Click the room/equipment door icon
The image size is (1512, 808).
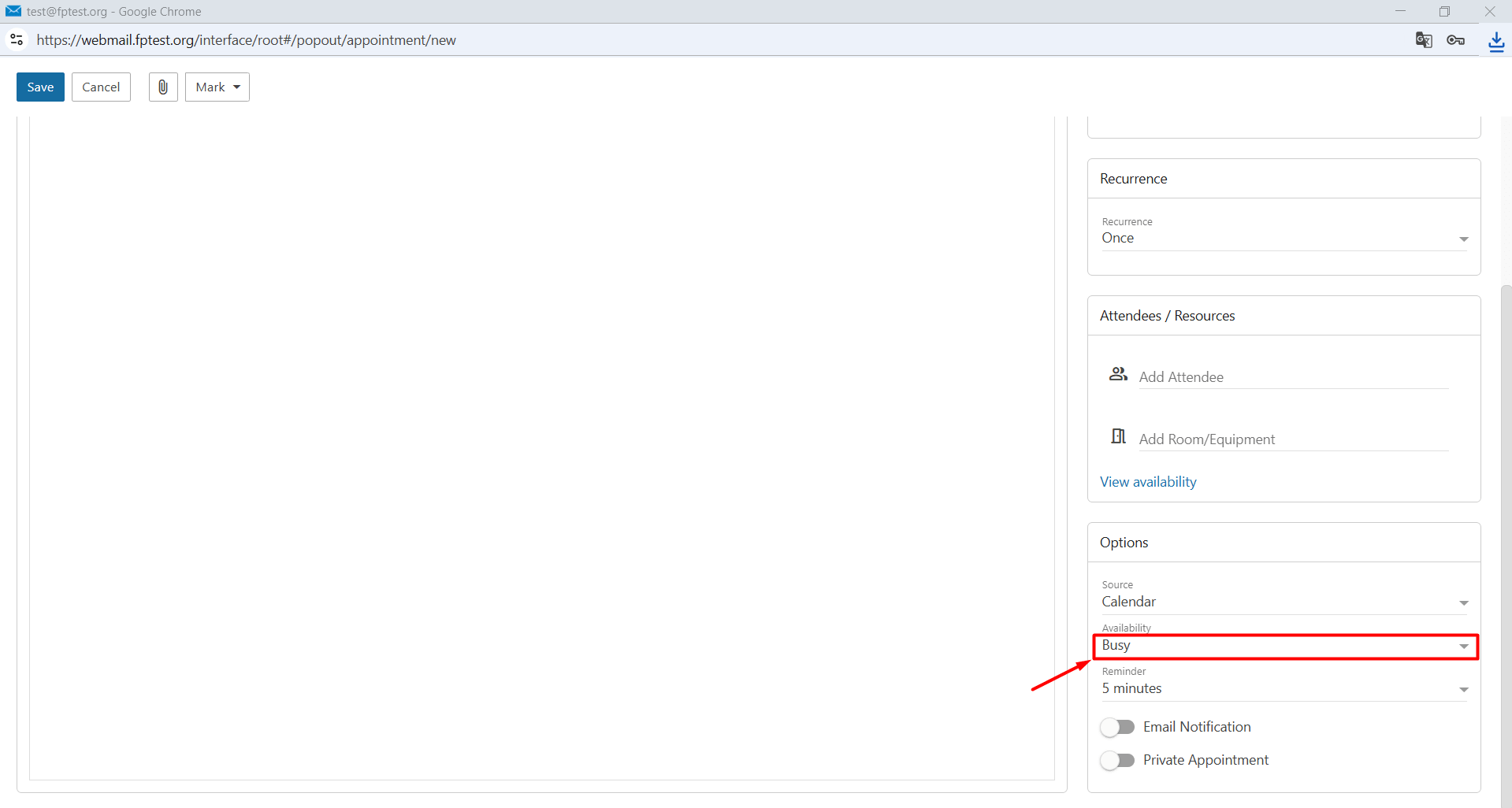tap(1118, 436)
